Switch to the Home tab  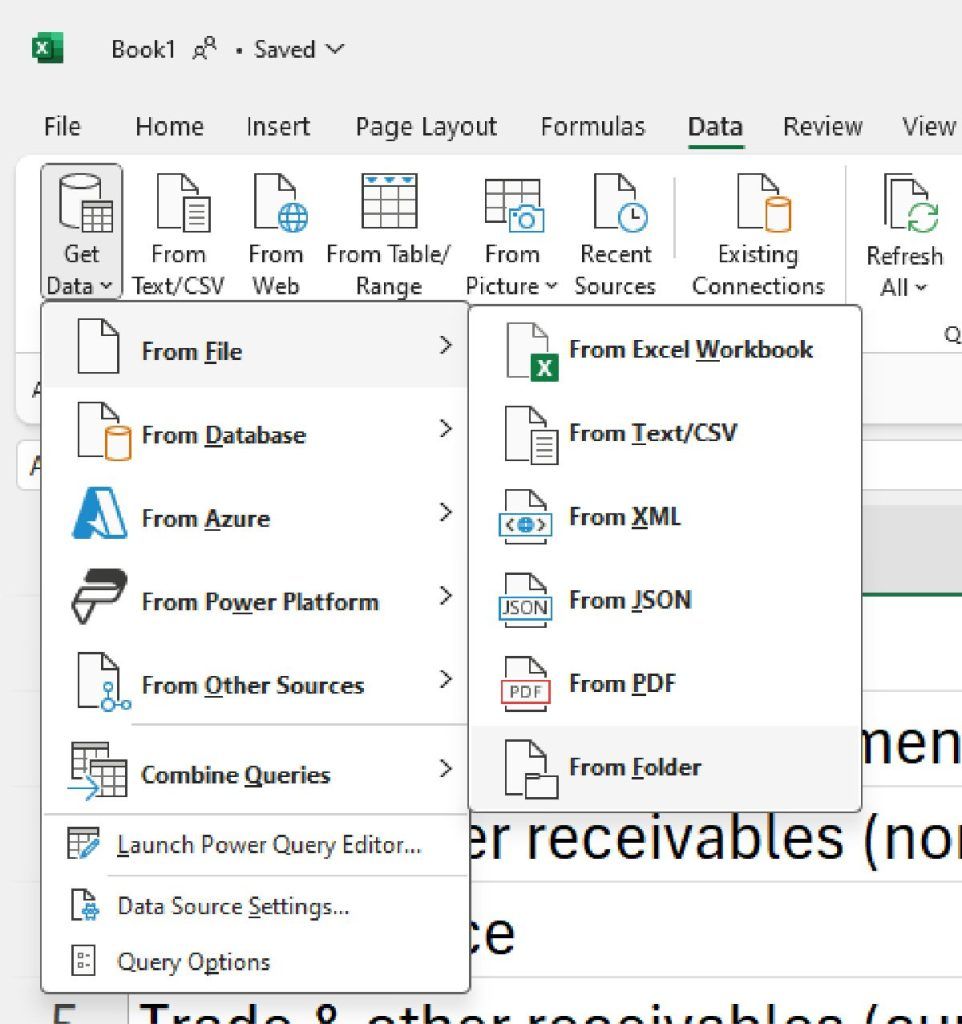point(169,126)
